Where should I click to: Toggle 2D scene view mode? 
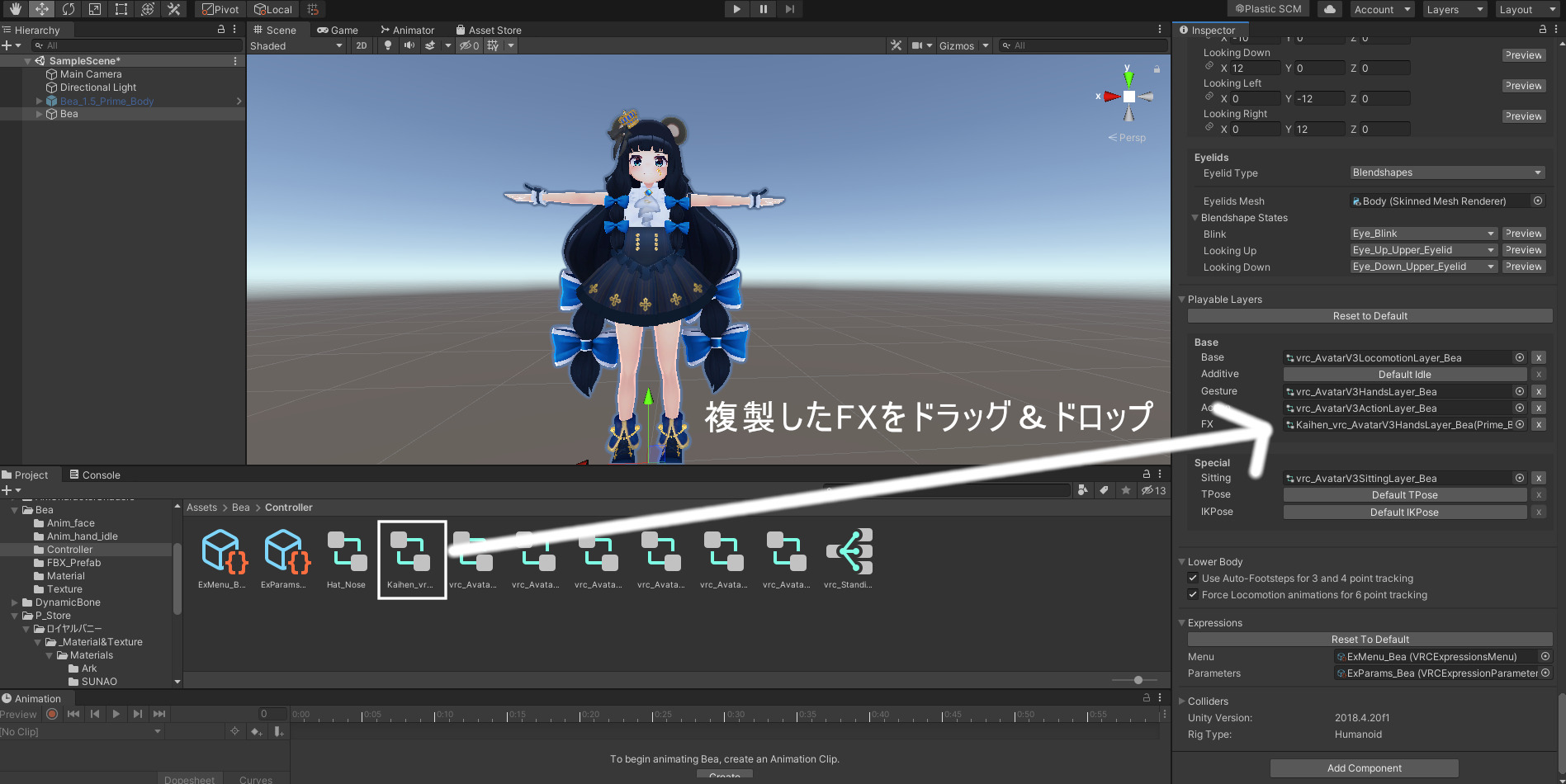[362, 45]
